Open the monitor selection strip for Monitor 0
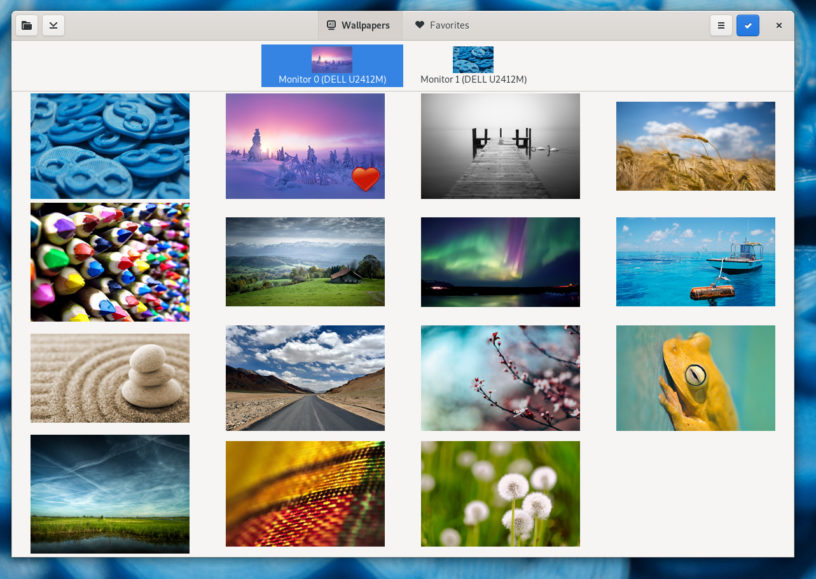816x579 pixels. coord(332,63)
